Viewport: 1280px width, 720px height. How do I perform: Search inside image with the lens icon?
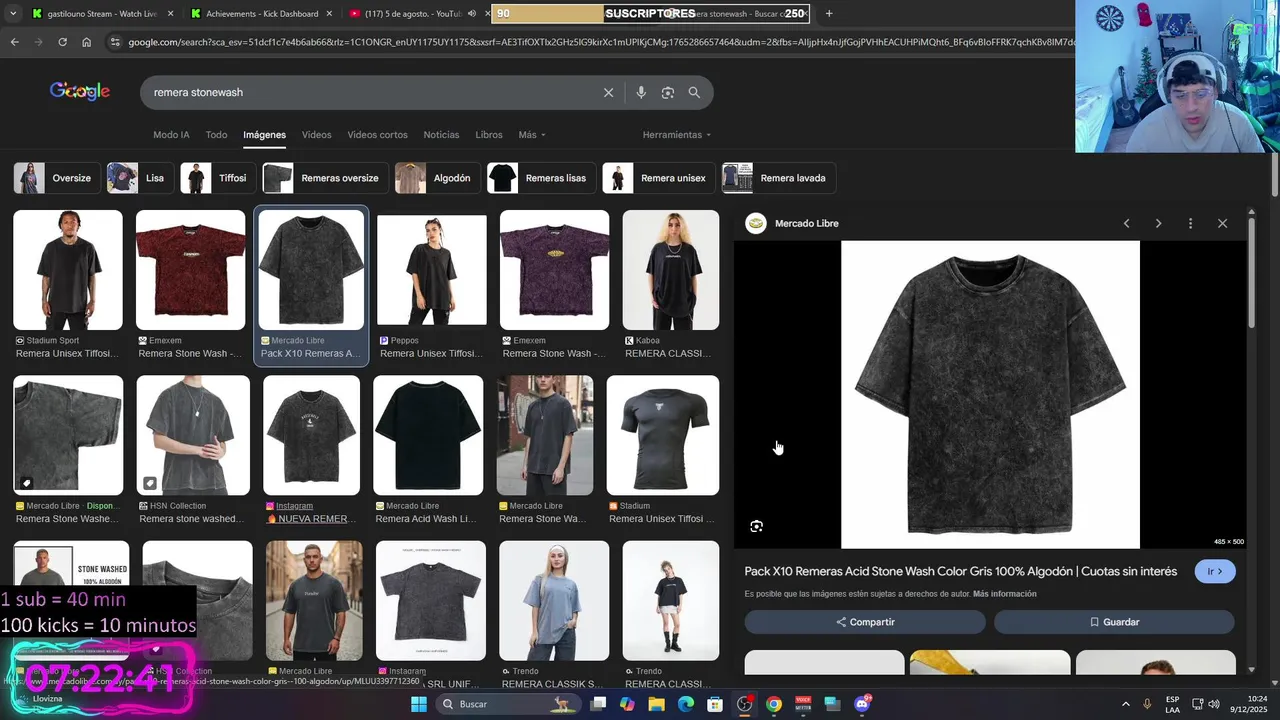(x=756, y=526)
